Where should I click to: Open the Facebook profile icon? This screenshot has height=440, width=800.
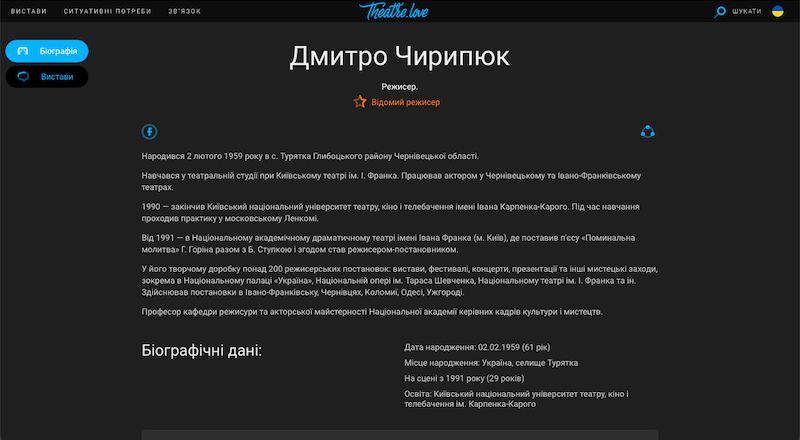(x=149, y=132)
